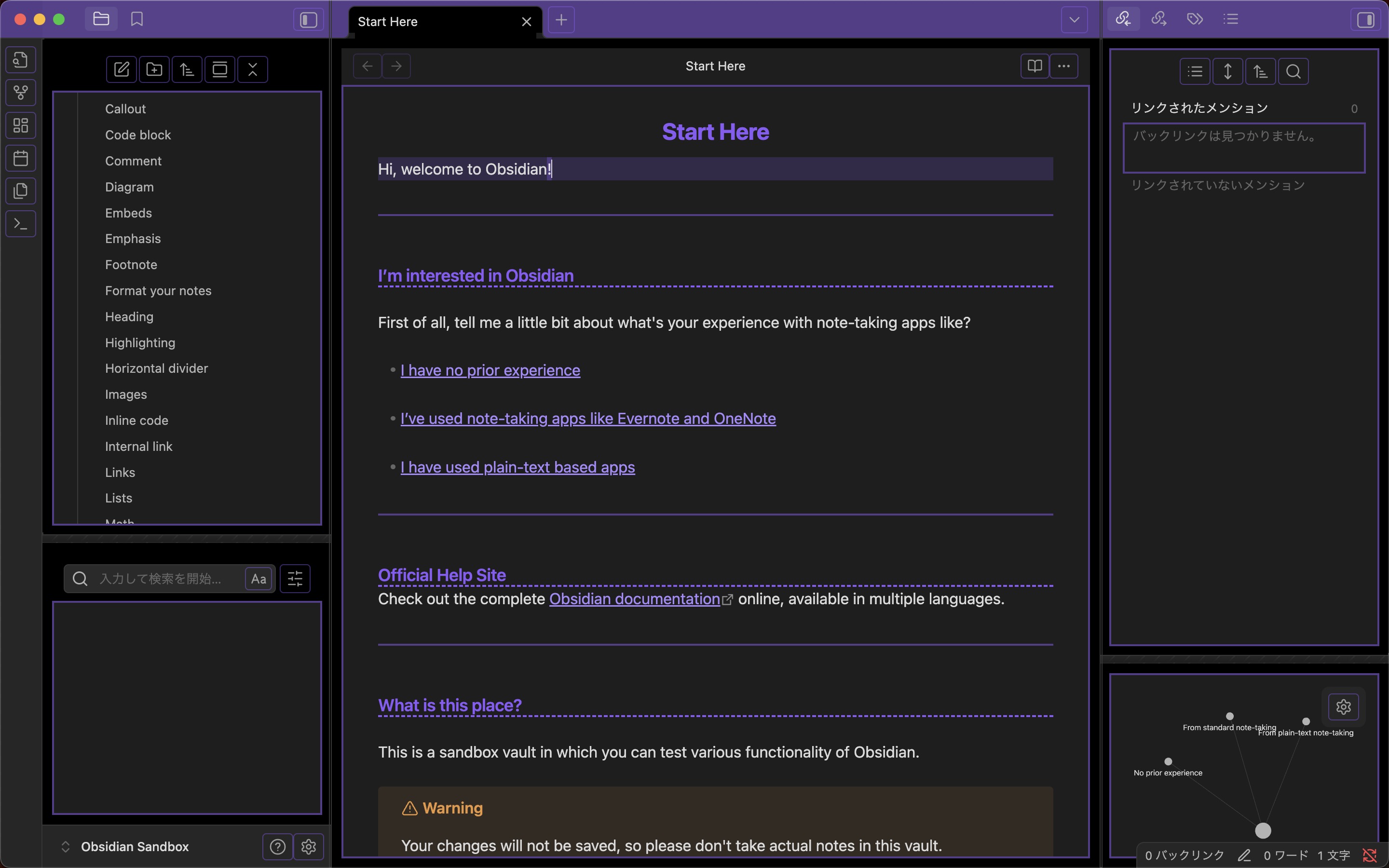Create a new note in file explorer

tap(121, 69)
